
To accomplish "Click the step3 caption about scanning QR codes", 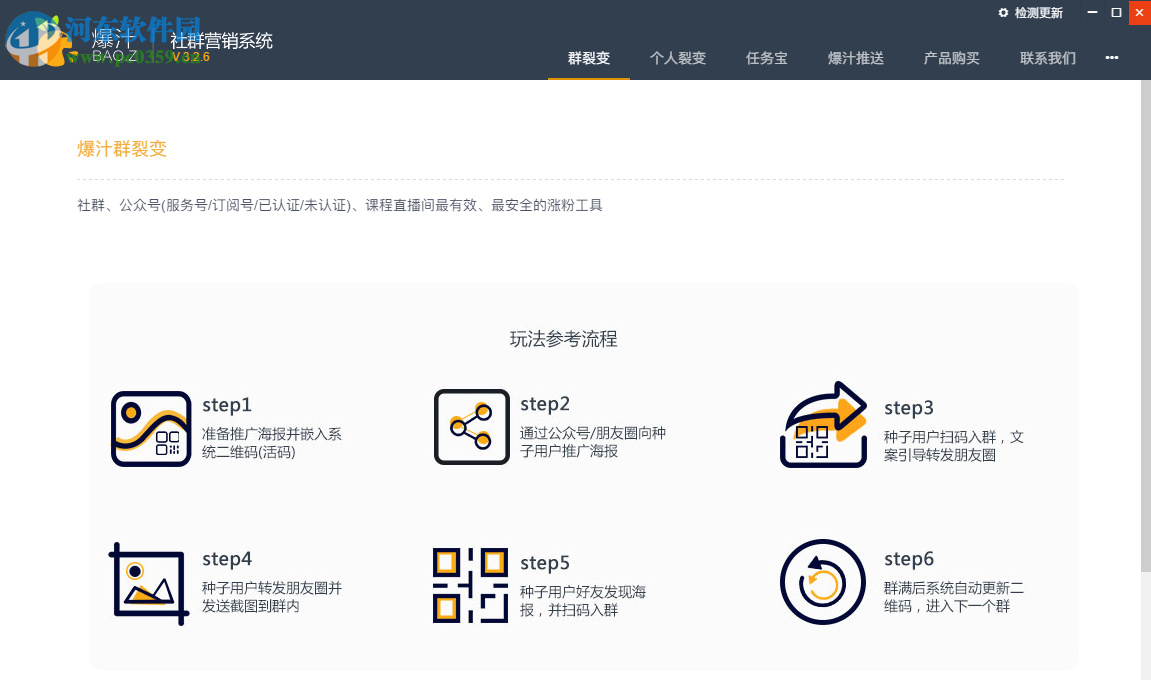I will pos(955,445).
